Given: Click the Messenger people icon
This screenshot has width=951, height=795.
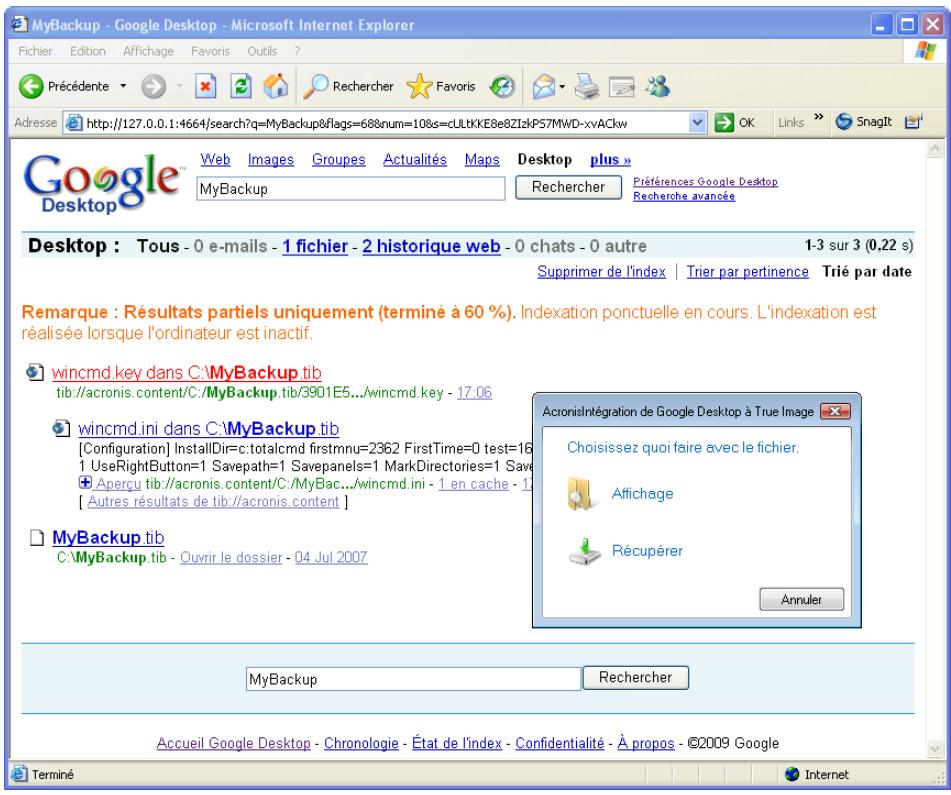Looking at the screenshot, I should click(x=657, y=86).
